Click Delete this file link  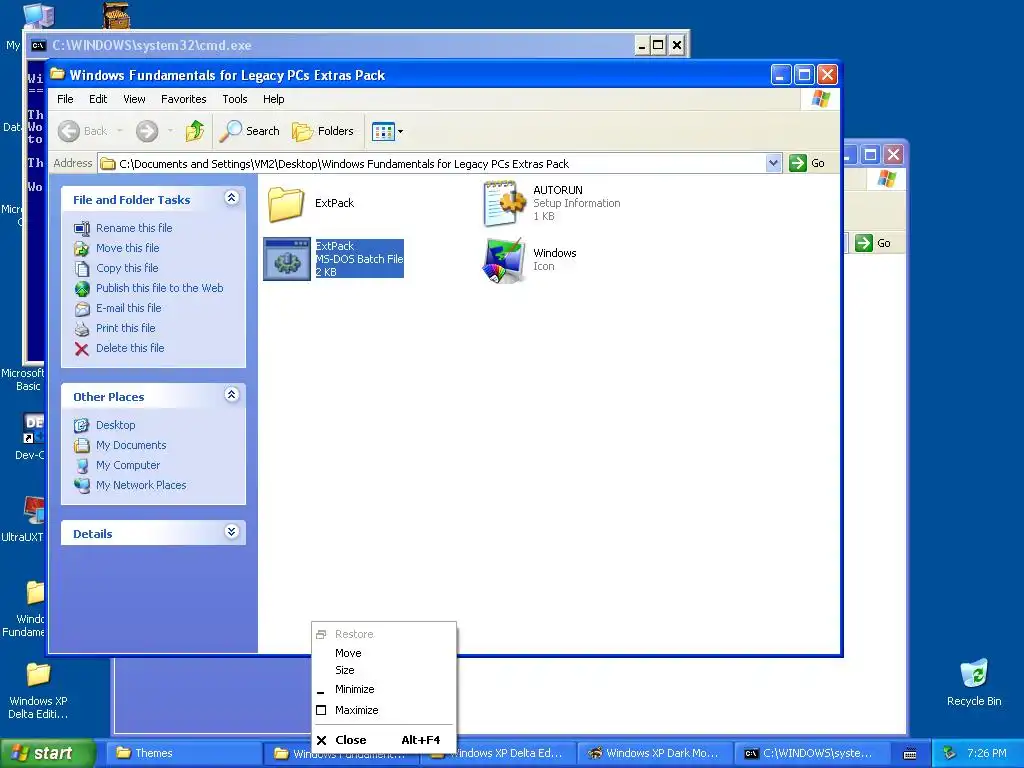[x=130, y=348]
